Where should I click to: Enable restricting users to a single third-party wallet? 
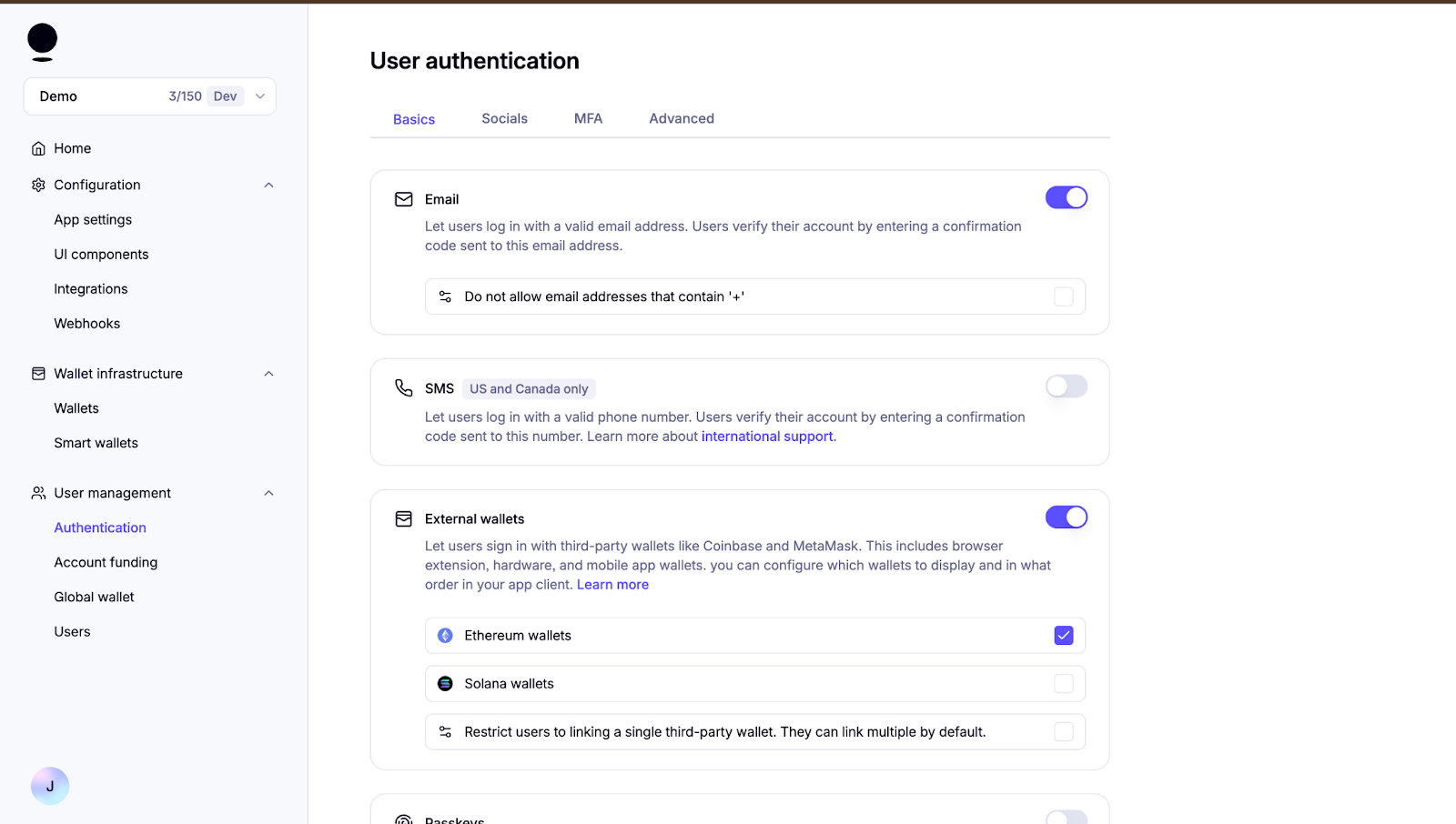[x=1063, y=731]
